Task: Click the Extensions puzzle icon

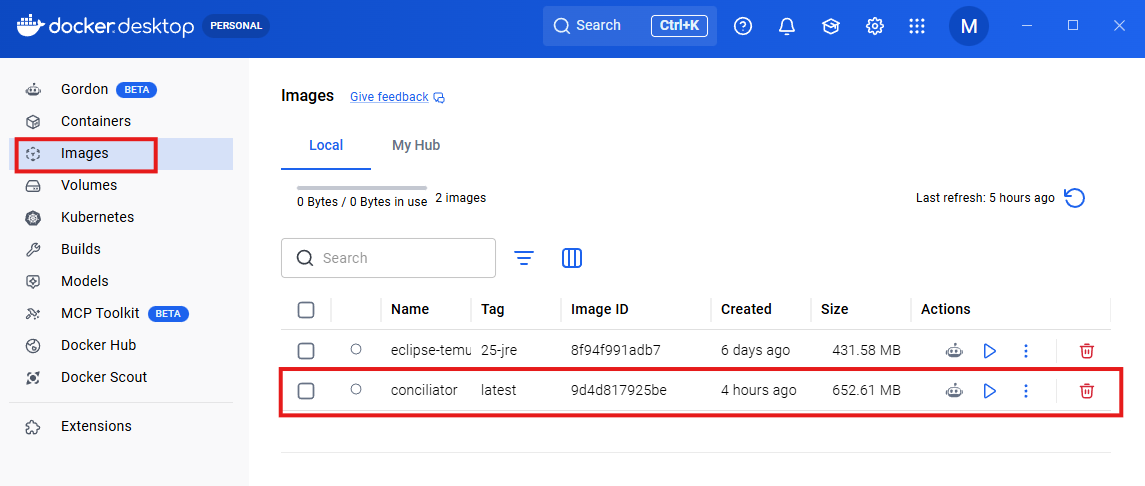Action: [33, 427]
